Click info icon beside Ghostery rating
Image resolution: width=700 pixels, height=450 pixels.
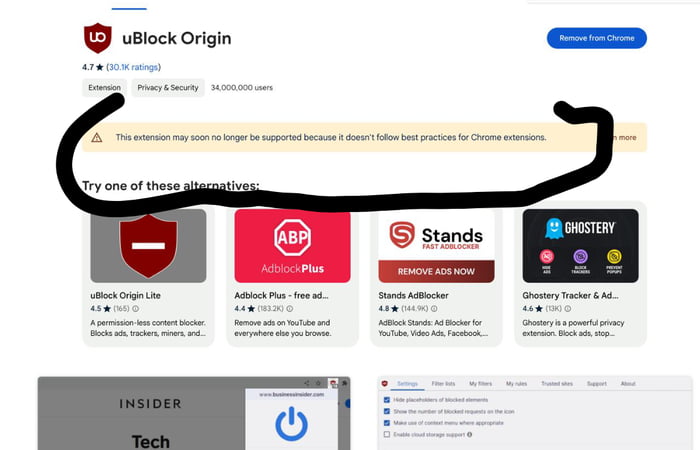[567, 308]
